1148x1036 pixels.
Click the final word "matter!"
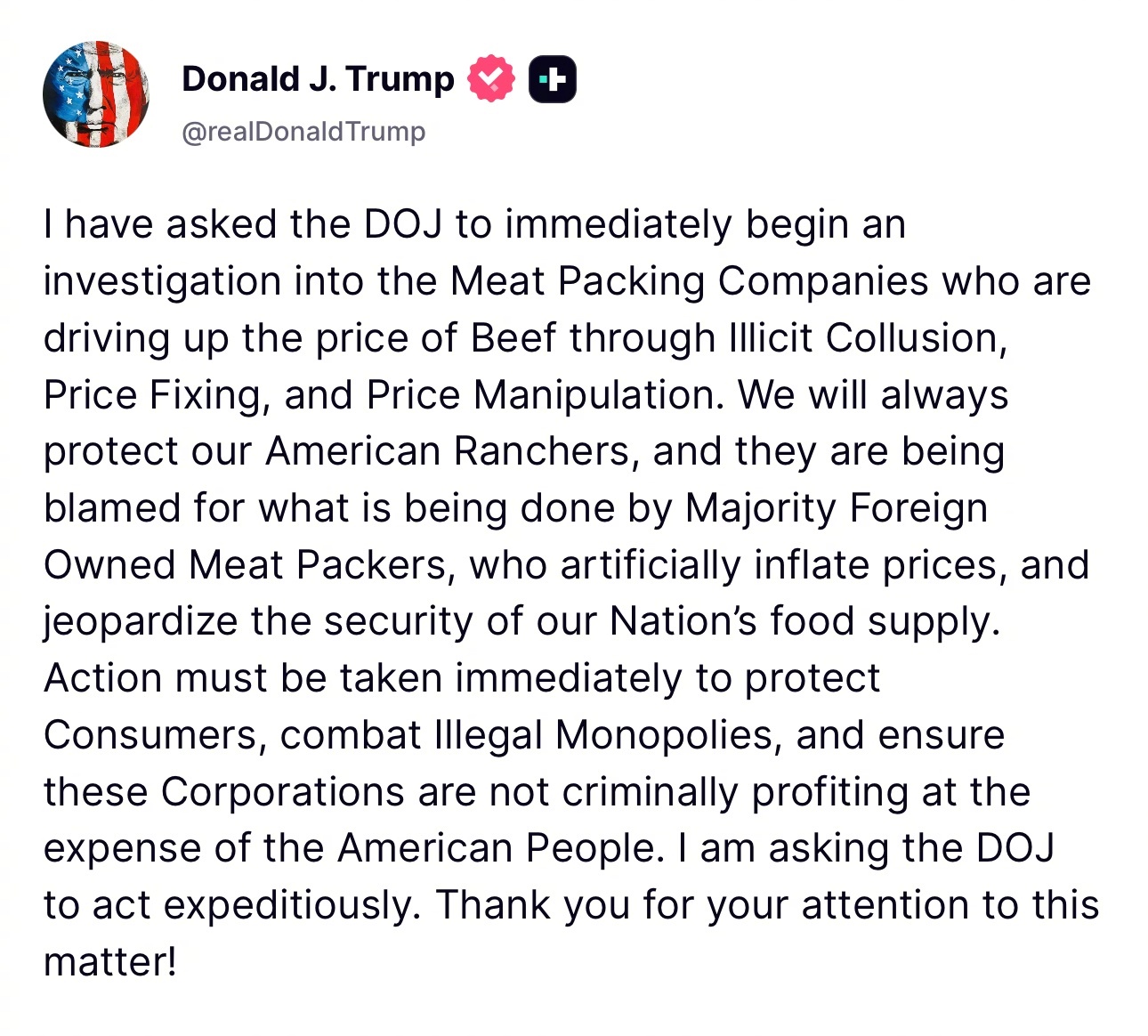click(110, 962)
